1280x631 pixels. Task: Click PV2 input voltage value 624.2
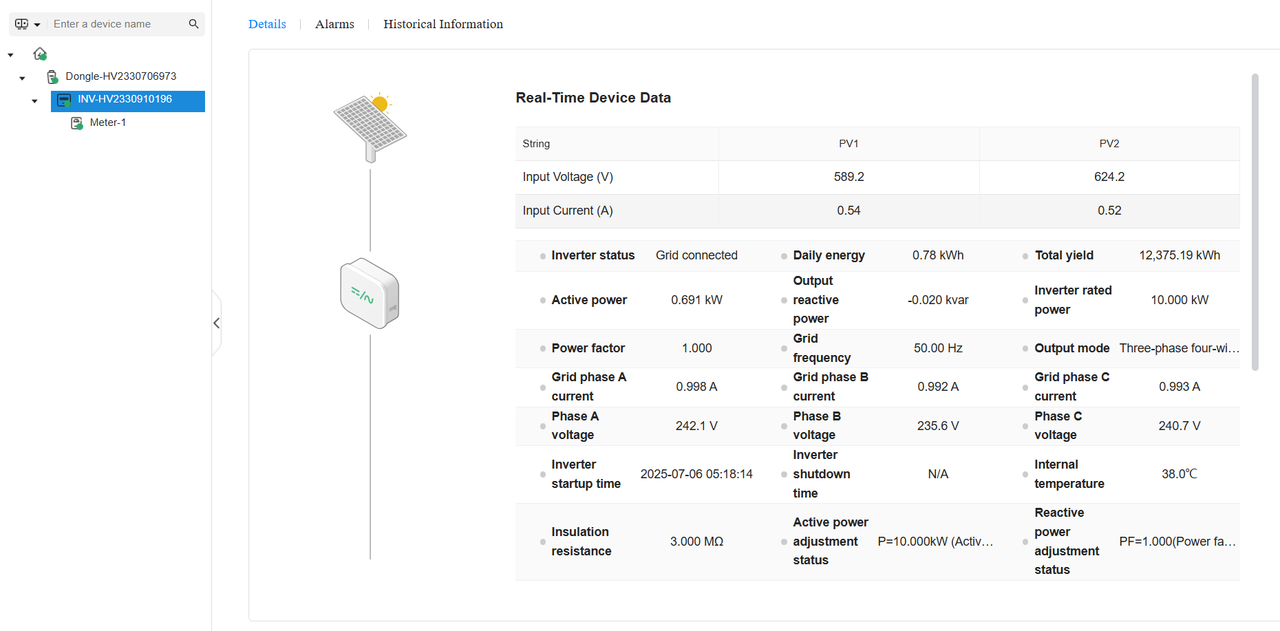1109,177
